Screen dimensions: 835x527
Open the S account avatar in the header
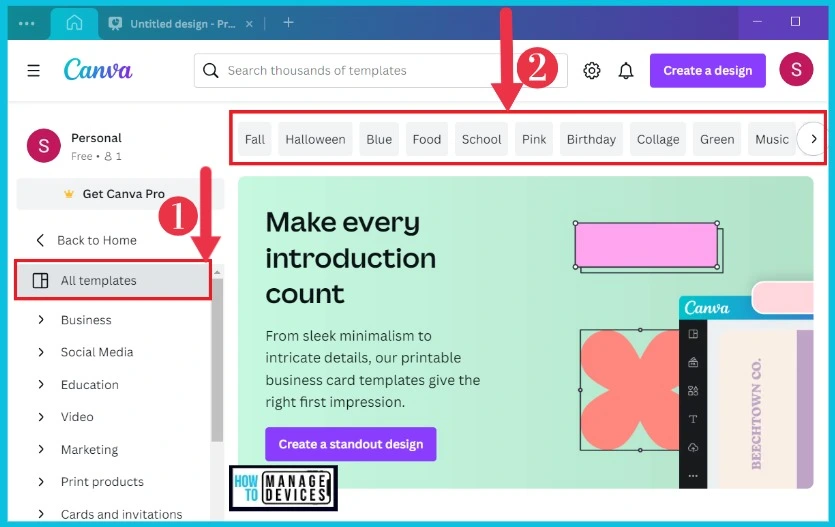click(796, 69)
